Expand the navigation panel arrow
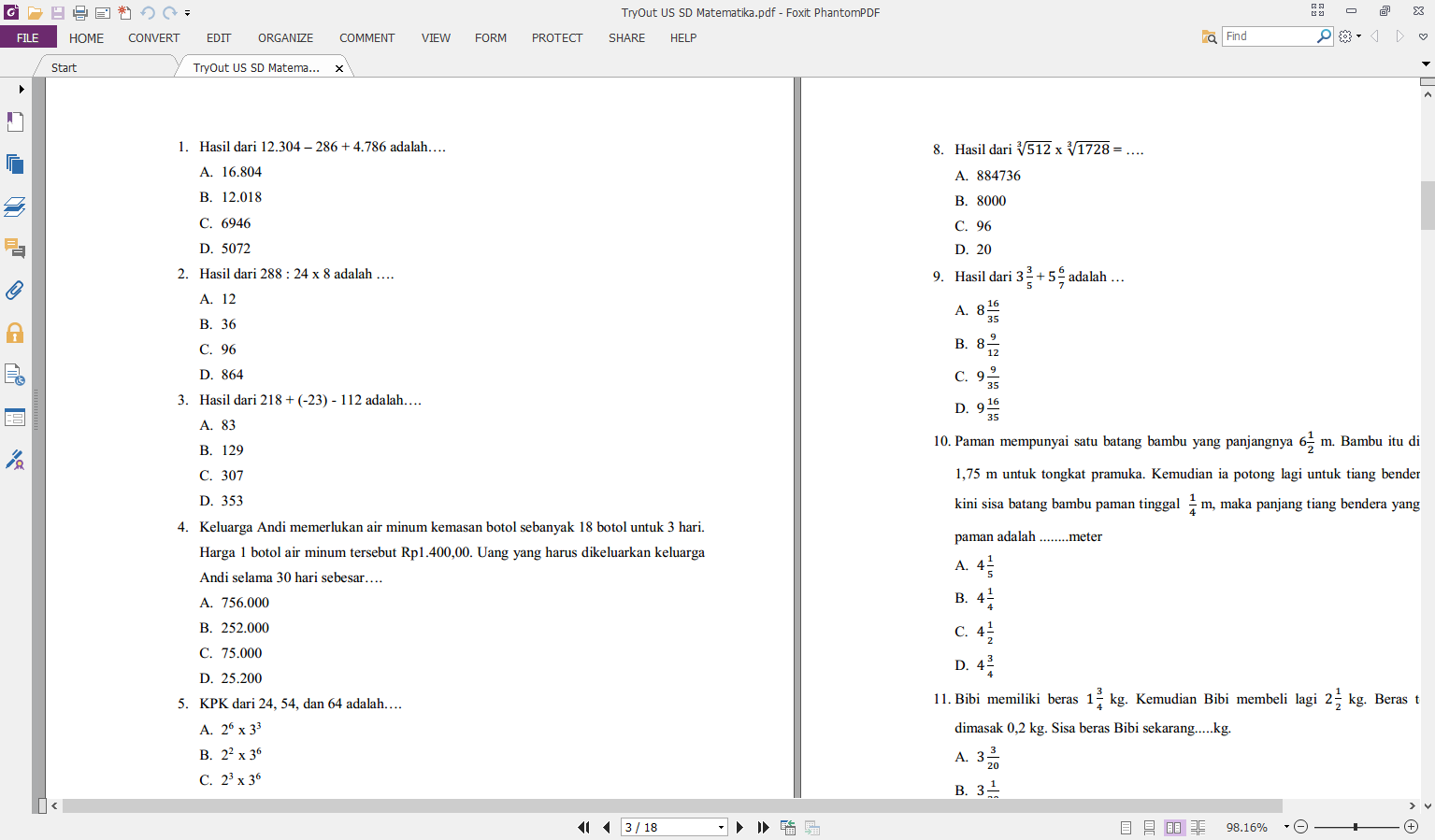This screenshot has width=1435, height=840. coord(21,89)
